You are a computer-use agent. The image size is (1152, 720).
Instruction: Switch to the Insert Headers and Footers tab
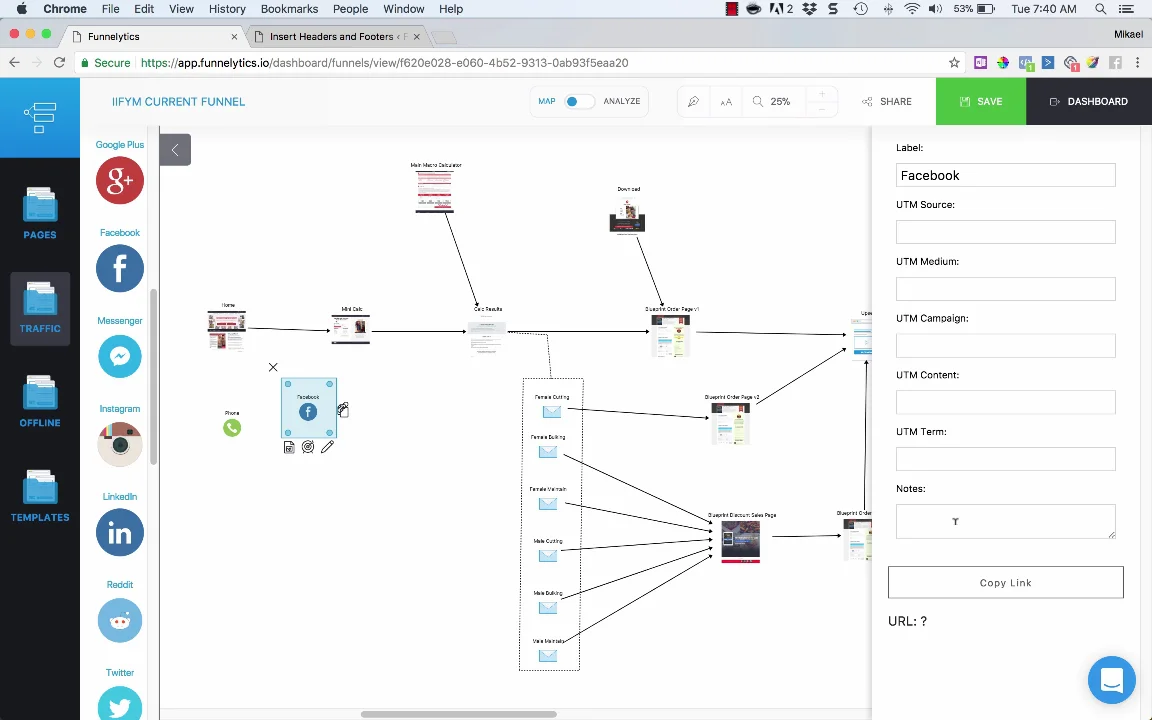tap(336, 36)
